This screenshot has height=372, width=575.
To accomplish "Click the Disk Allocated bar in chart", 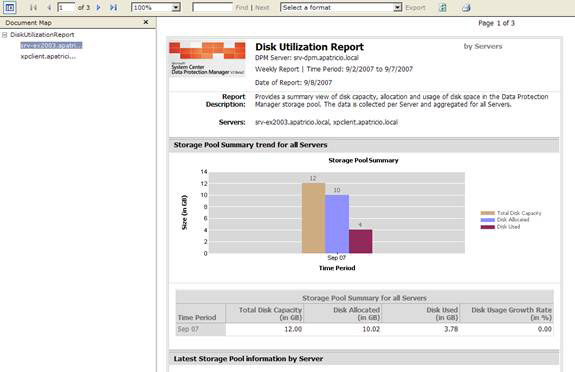I will coord(337,224).
